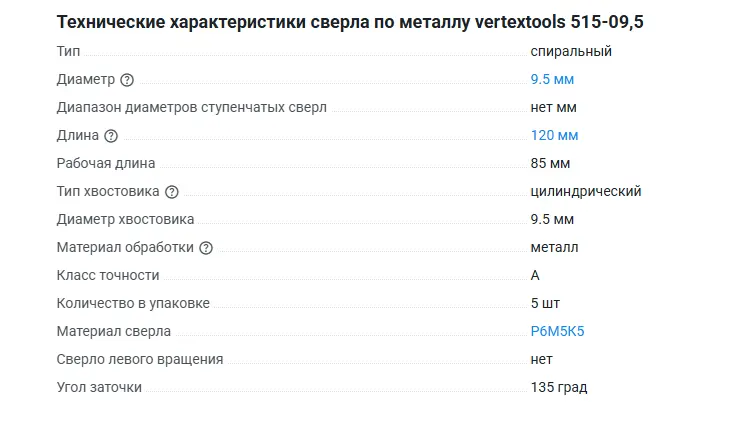Click the 135 град sharpening angle value
Viewport: 742px width, 425px height.
pos(559,387)
